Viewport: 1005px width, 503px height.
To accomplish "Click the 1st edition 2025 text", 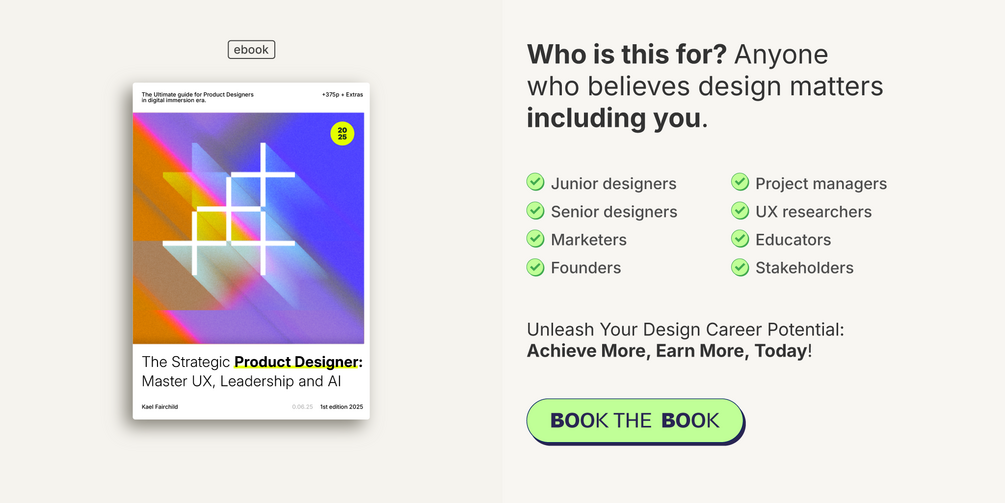I will click(x=341, y=407).
